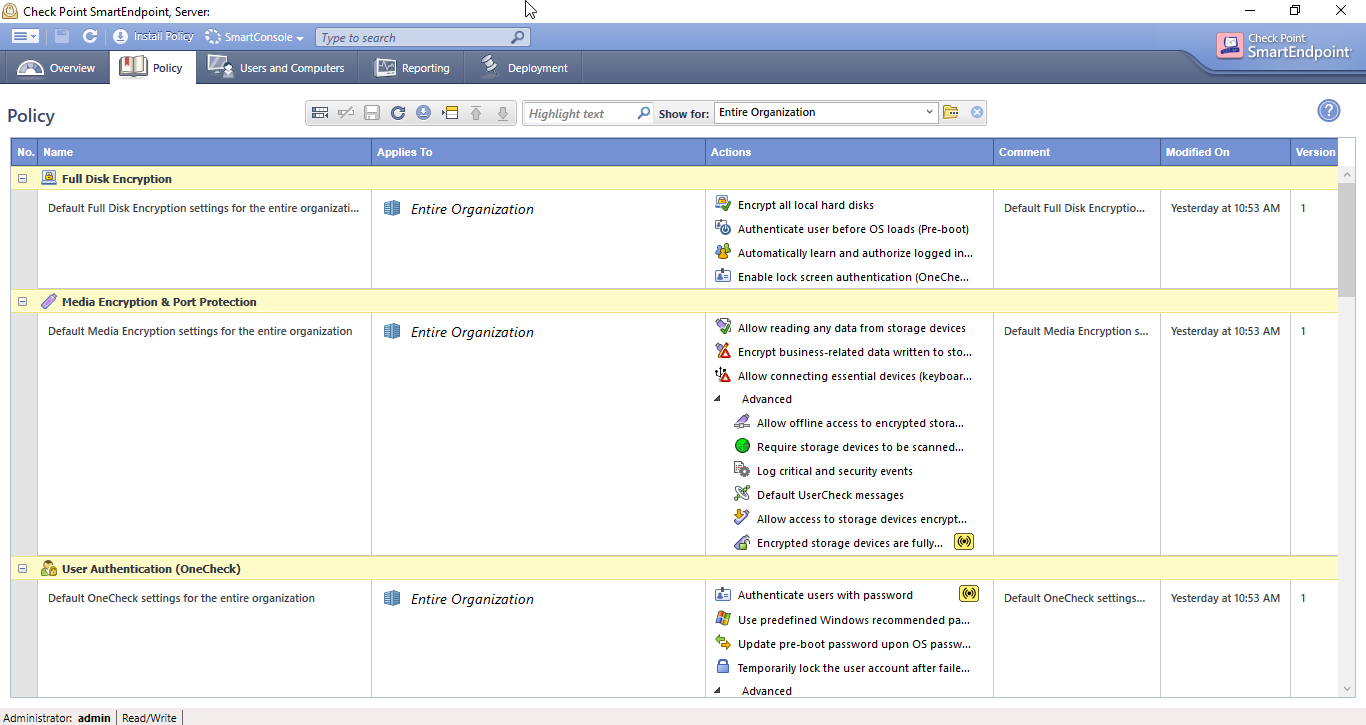Select Use predefined Windows recommended password action
The width and height of the screenshot is (1366, 725).
[x=854, y=620]
